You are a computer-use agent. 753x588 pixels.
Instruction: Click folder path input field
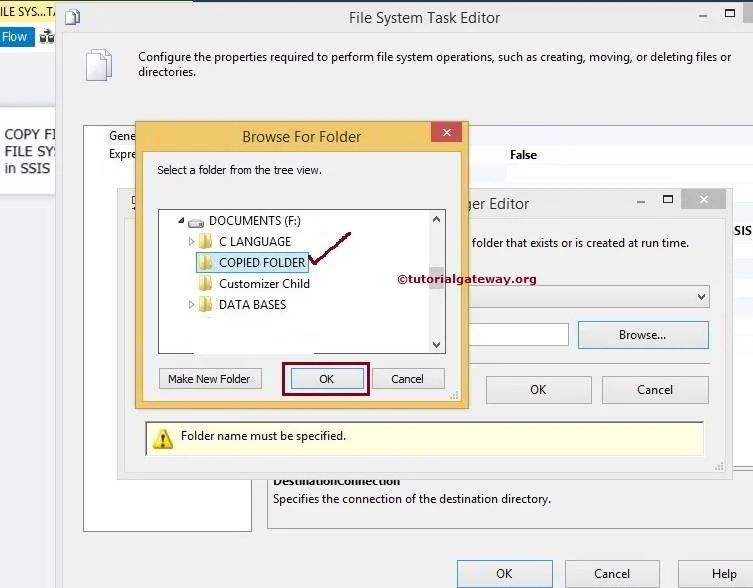pyautogui.click(x=518, y=335)
